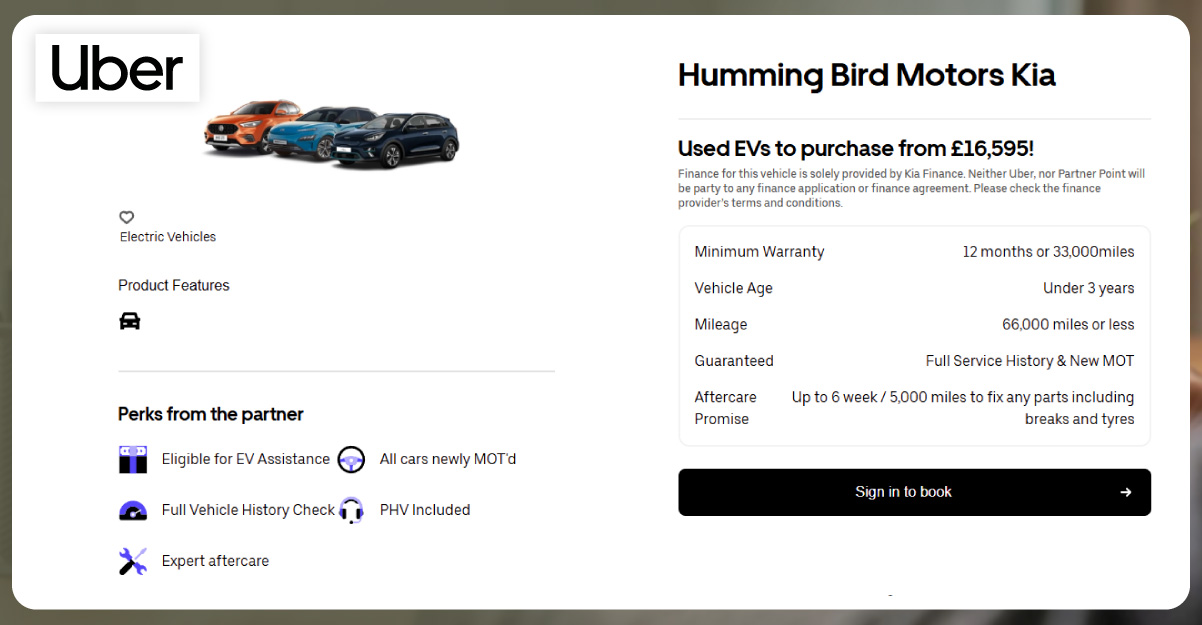Click the Uber logo
This screenshot has width=1202, height=625.
click(117, 67)
